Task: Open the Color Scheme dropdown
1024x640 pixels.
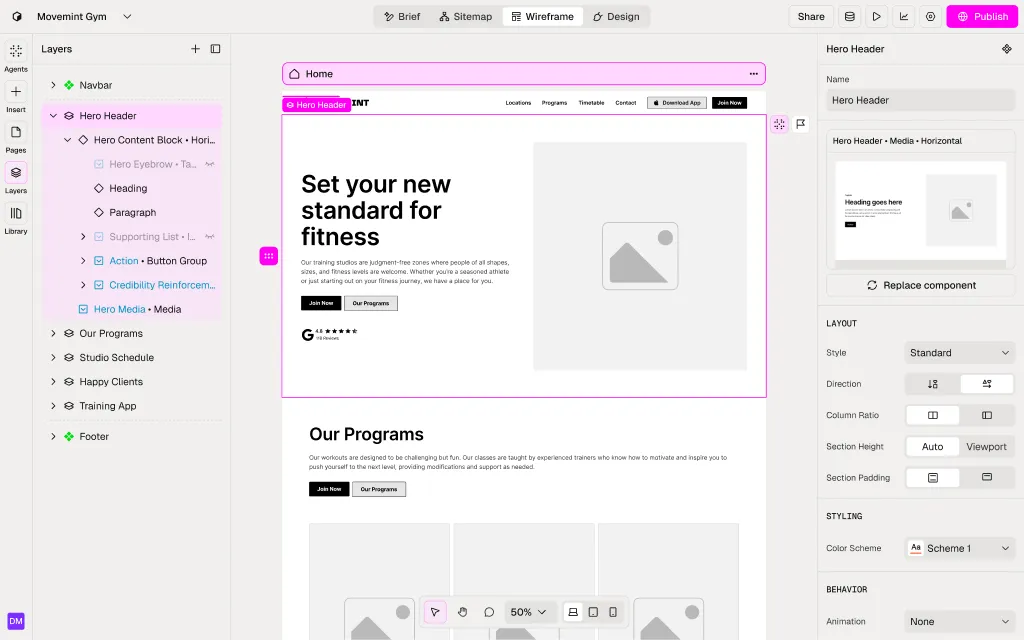Action: pos(959,548)
